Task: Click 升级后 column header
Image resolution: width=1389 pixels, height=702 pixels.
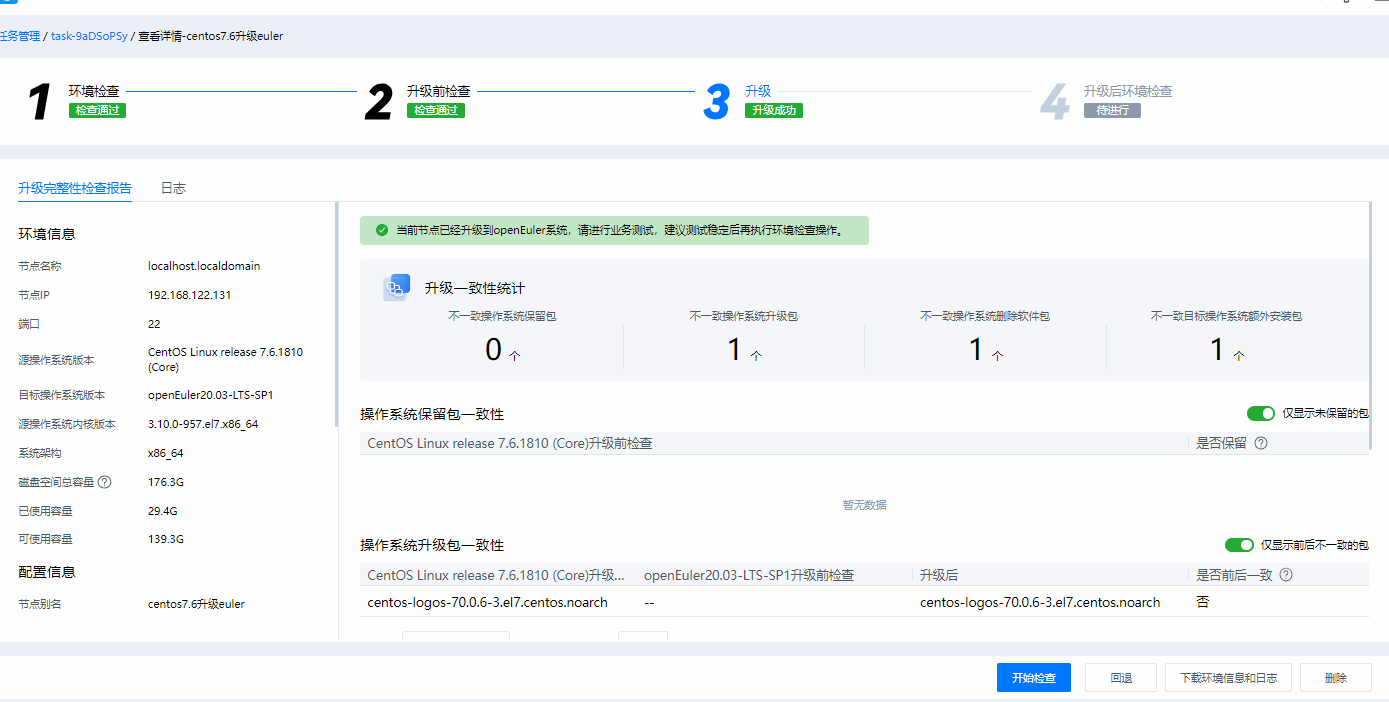Action: 939,575
